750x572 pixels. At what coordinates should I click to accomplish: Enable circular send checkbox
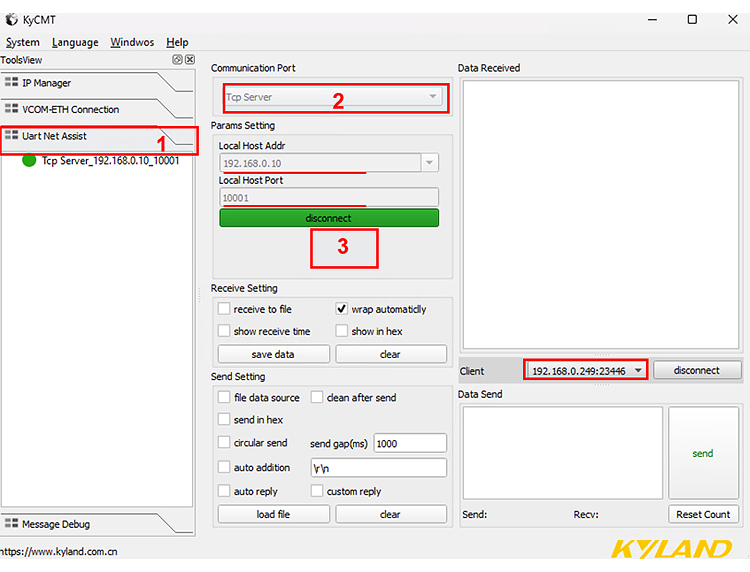[224, 442]
